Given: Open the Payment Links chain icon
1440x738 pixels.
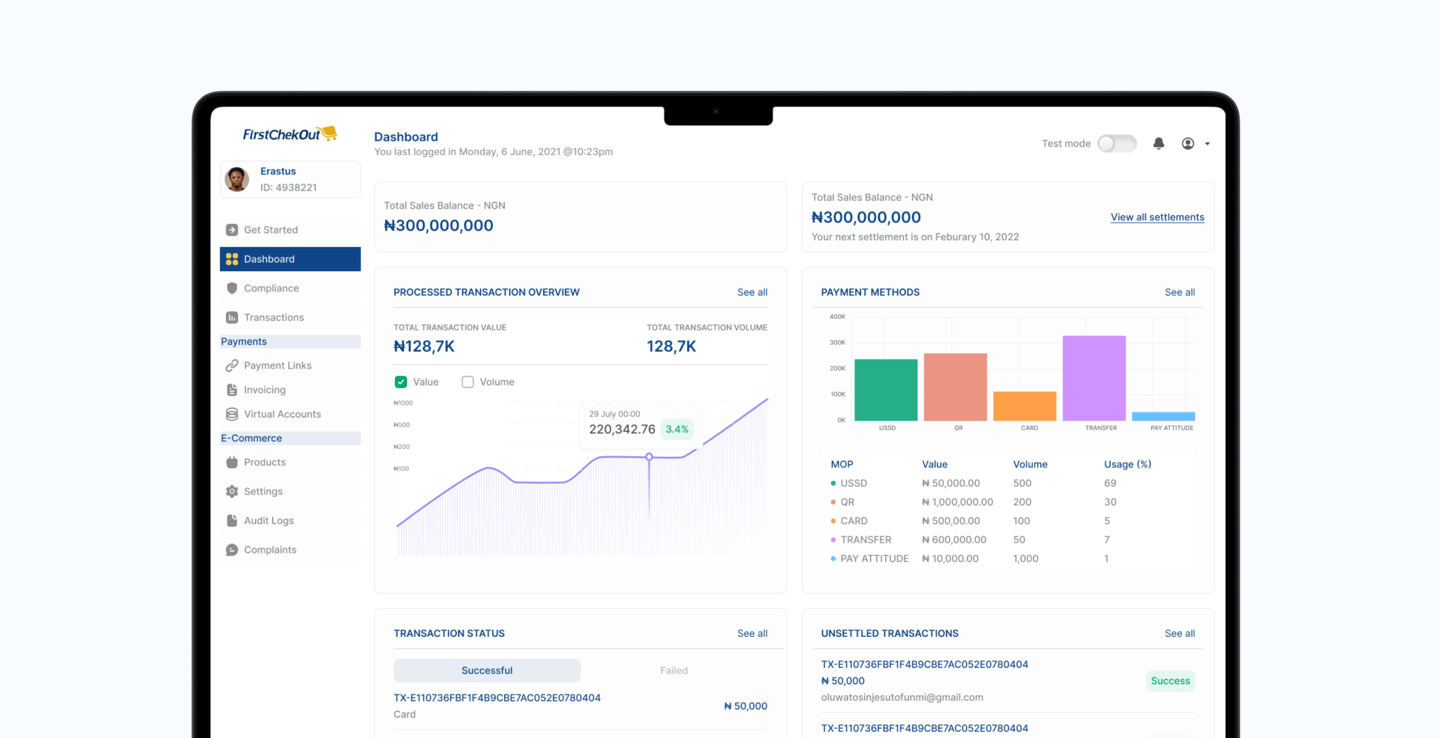Looking at the screenshot, I should (232, 366).
